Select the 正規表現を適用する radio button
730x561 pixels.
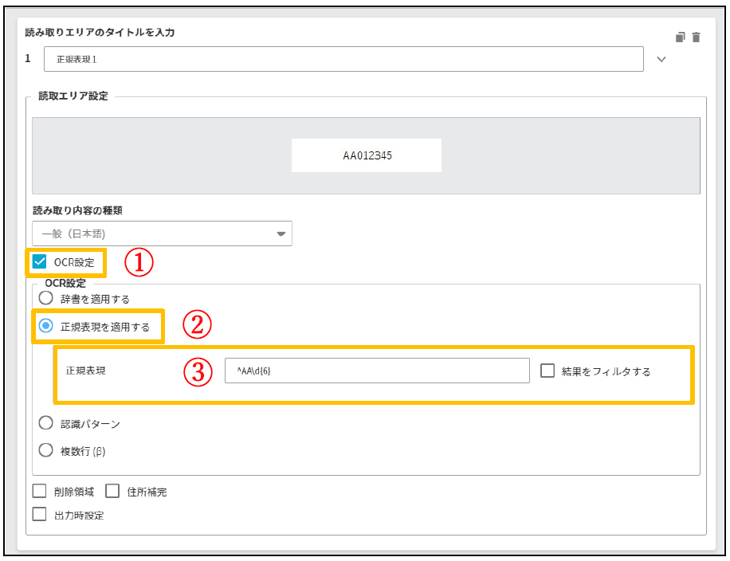[45, 326]
